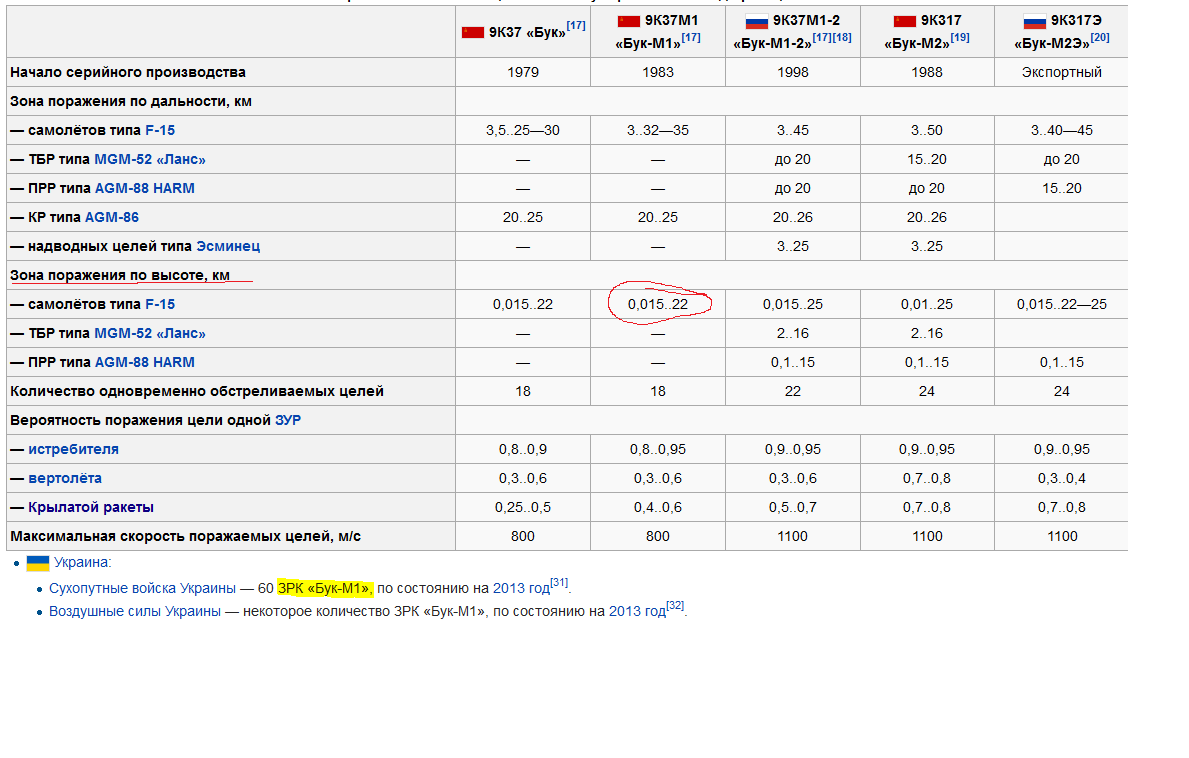Click the USSR flag beside 9К37М1
1189x758 pixels.
tap(629, 21)
